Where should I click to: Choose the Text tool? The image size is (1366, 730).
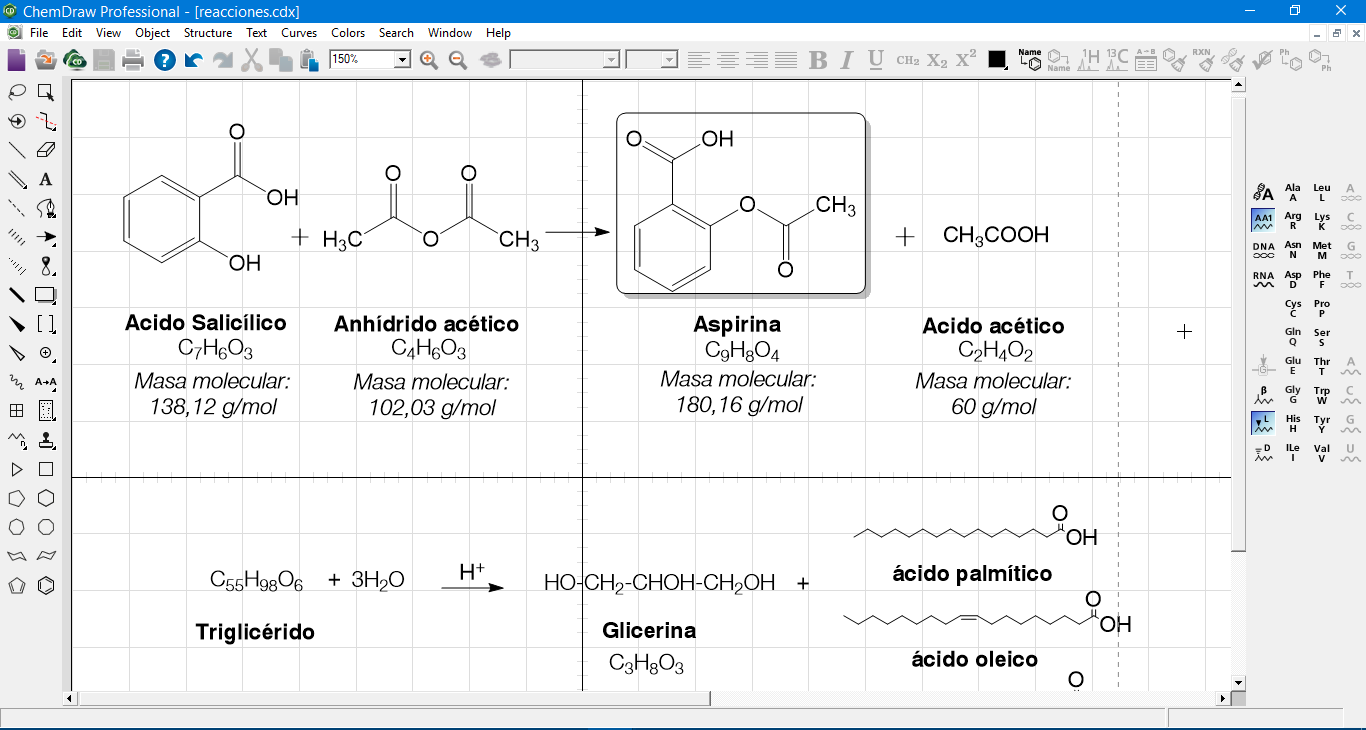(45, 180)
